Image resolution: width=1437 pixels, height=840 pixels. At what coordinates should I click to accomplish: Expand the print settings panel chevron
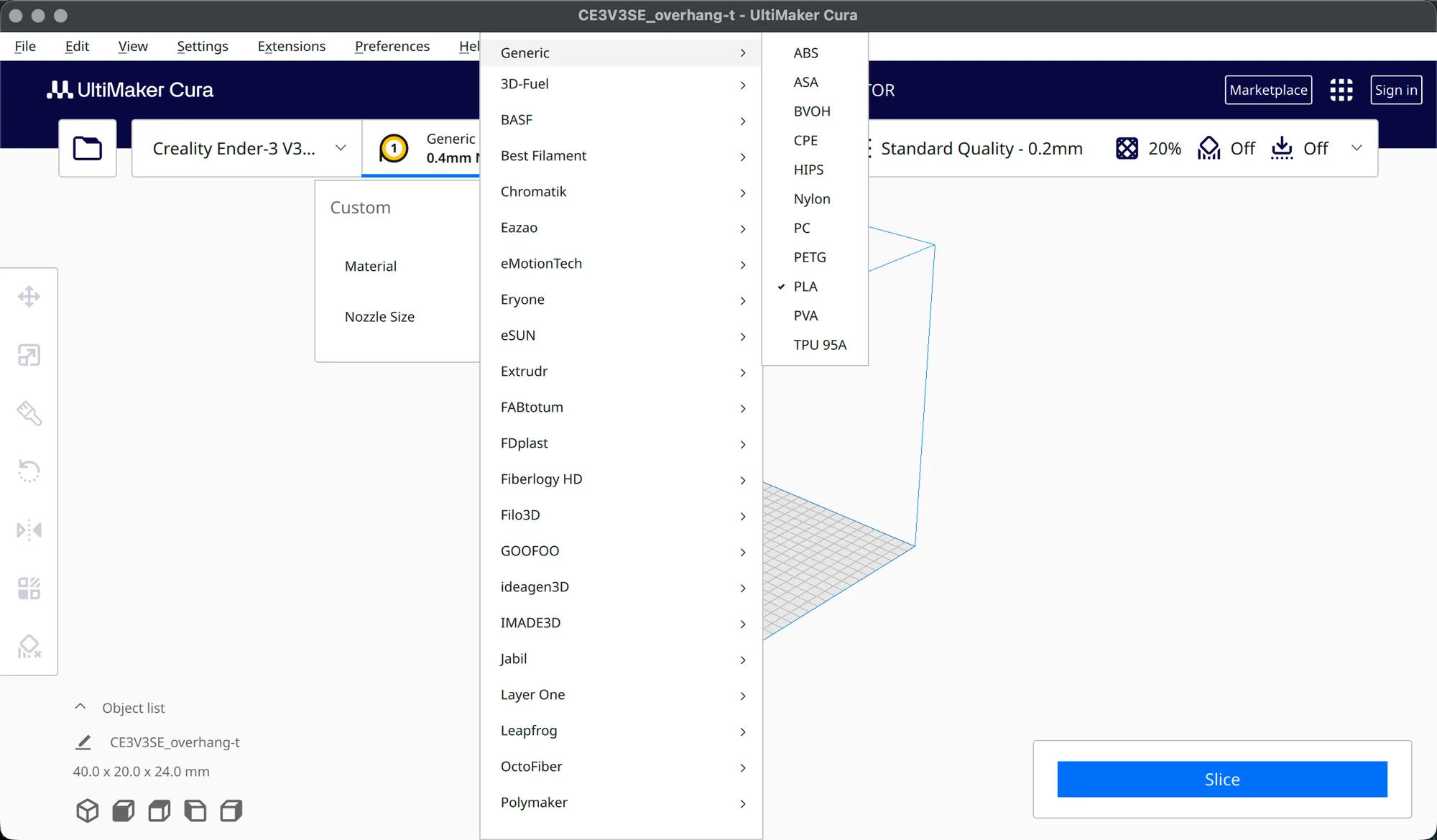tap(1357, 148)
